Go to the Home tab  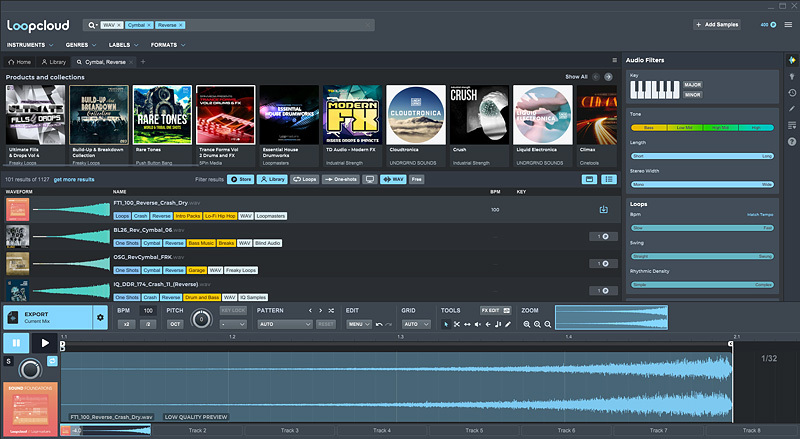pyautogui.click(x=20, y=62)
